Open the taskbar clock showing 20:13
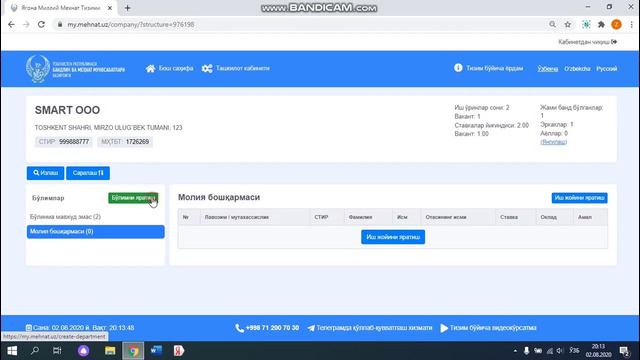 pyautogui.click(x=598, y=351)
